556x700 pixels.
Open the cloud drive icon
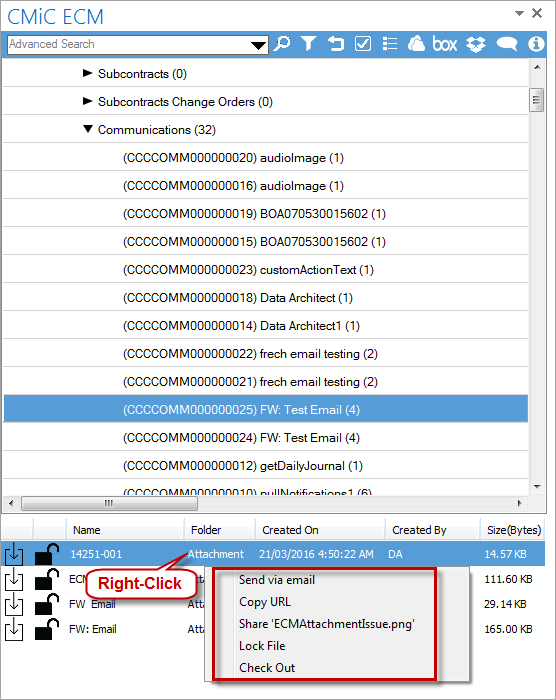(416, 44)
